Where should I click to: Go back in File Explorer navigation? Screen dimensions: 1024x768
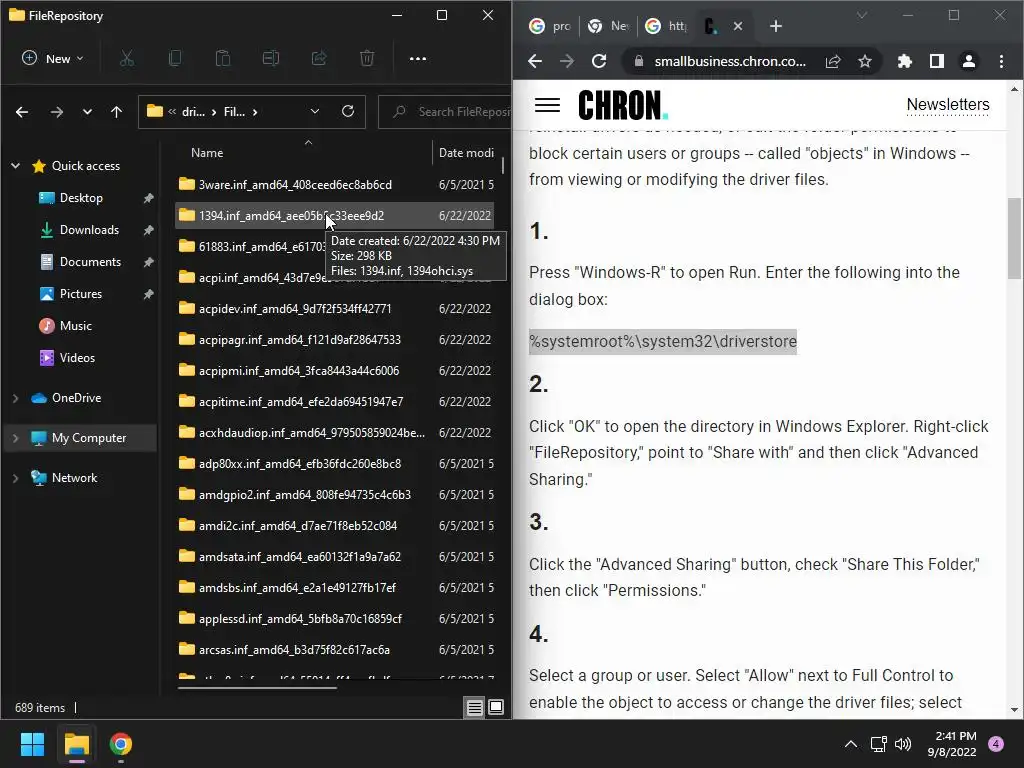pos(22,112)
